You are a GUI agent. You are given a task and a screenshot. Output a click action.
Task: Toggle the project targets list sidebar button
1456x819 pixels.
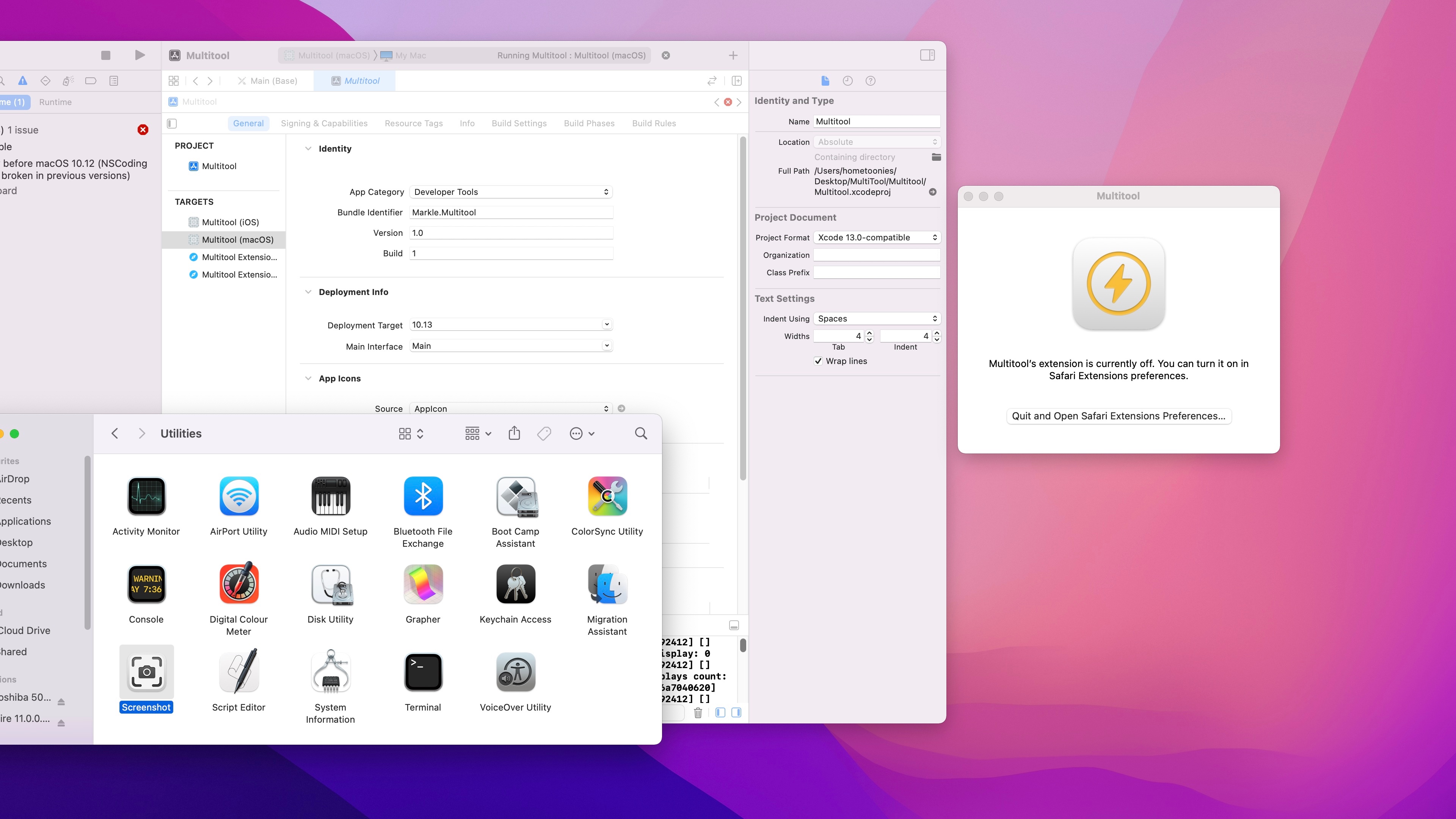tap(173, 123)
